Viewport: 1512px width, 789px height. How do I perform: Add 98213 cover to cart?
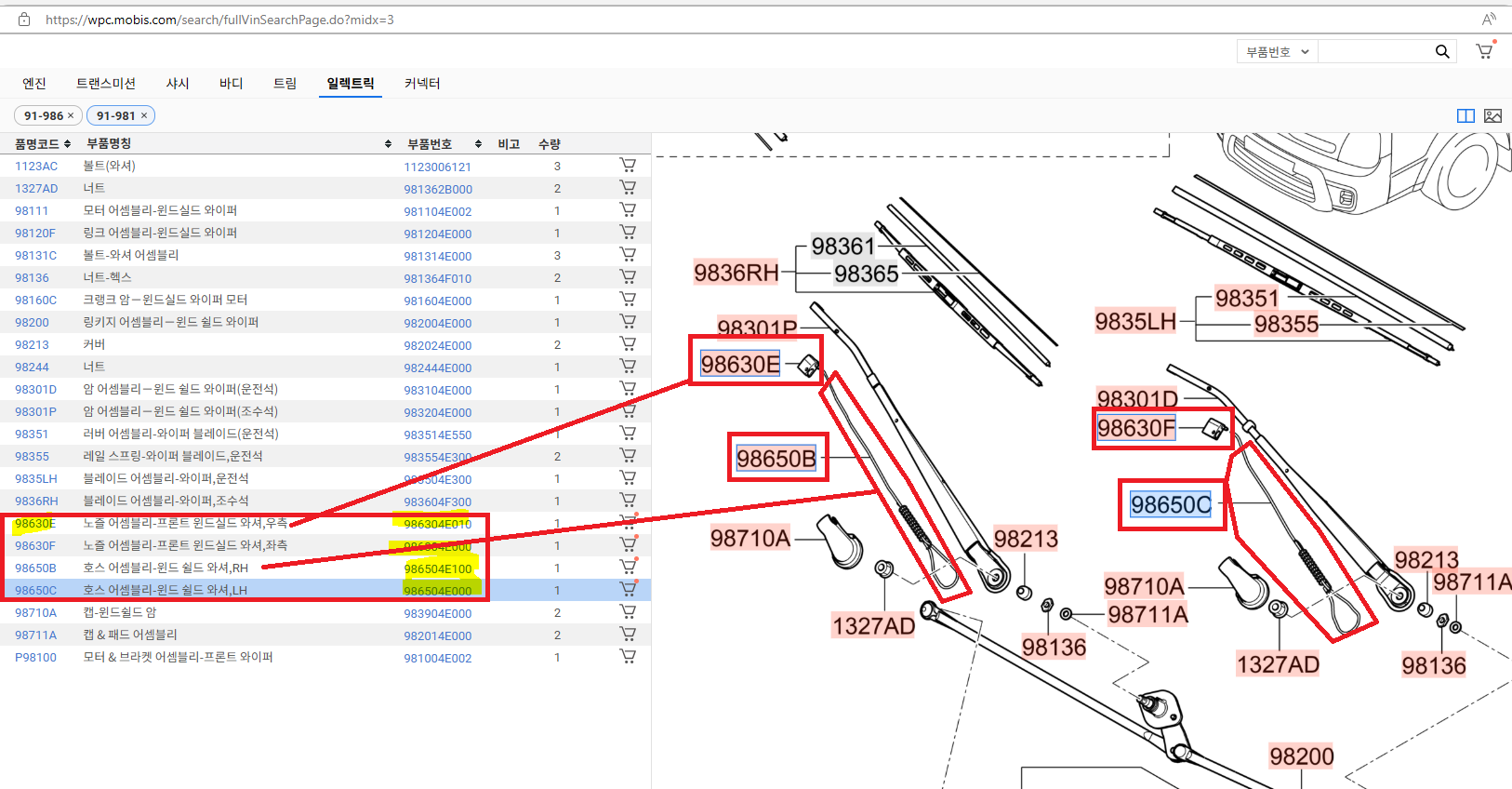(629, 344)
